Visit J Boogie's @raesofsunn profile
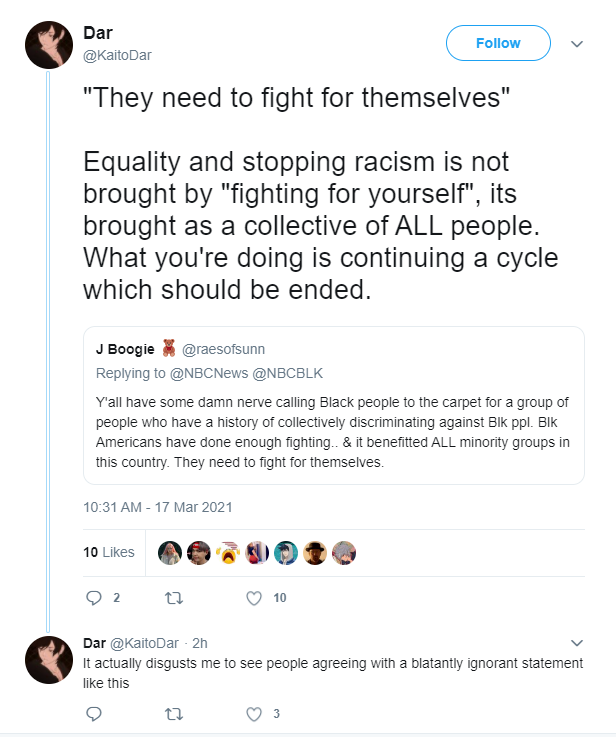This screenshot has width=616, height=737. click(223, 349)
